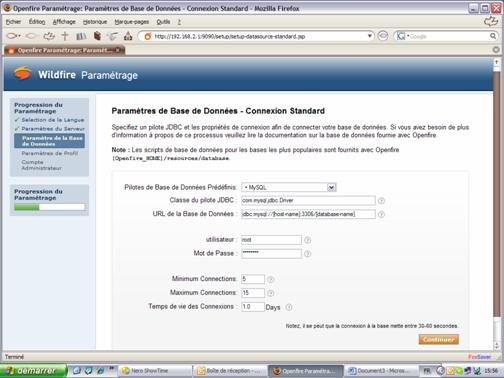Click the page vertical scrollbar
Screen dimensions: 504x378
496,193
